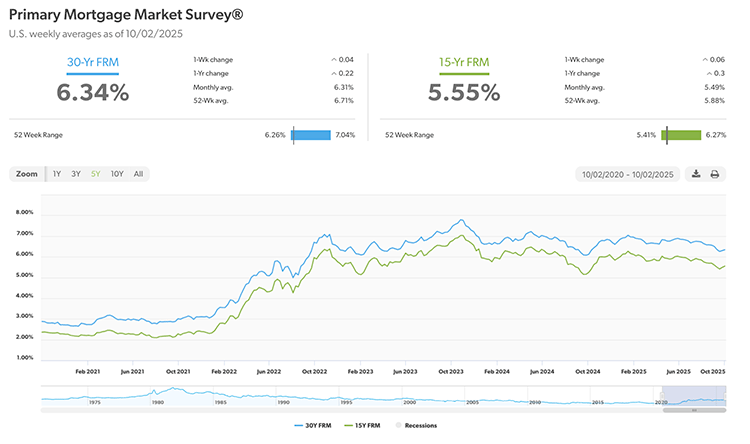Click the navigator scrollbar handle below the timeline

[696, 410]
